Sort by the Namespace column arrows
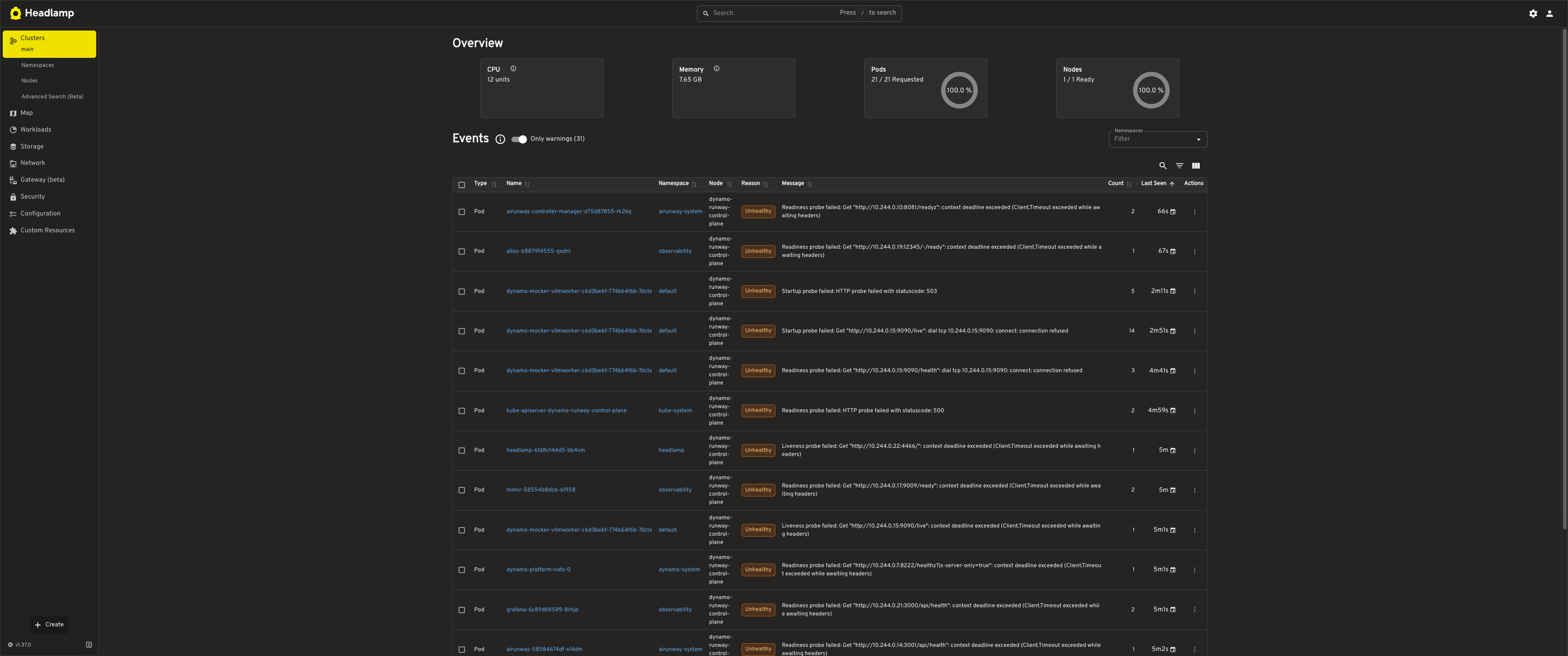1568x656 pixels. [x=694, y=184]
